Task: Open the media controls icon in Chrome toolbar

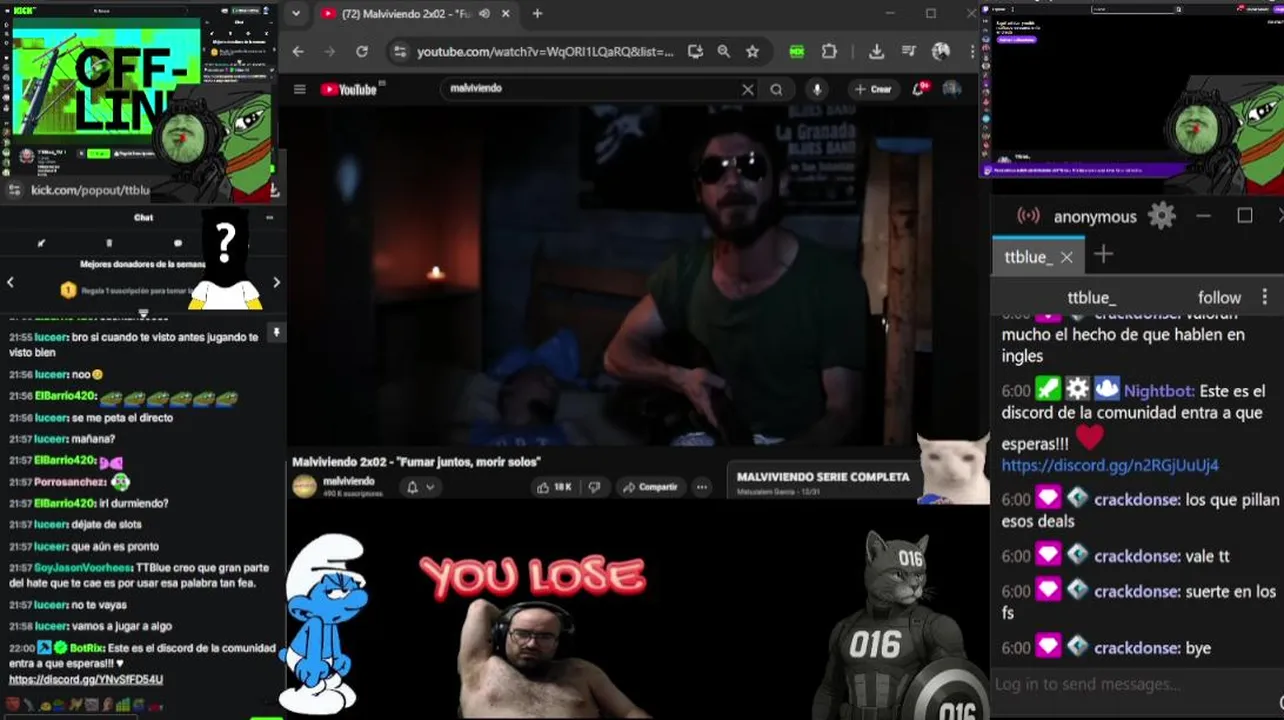Action: pyautogui.click(x=908, y=52)
